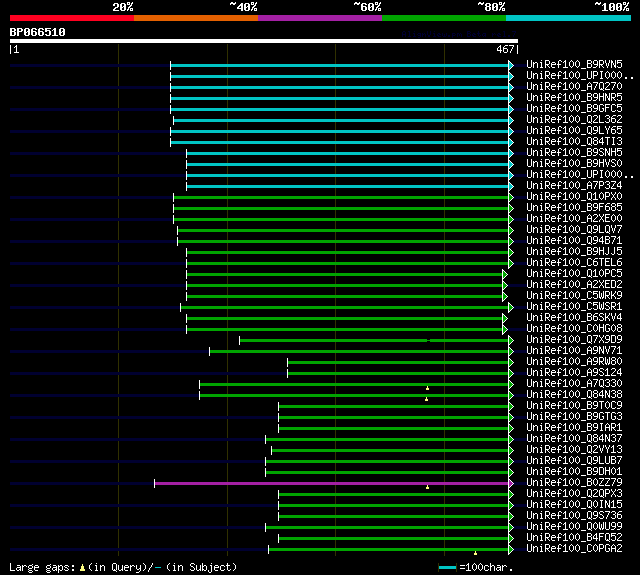The width and height of the screenshot is (640, 575).
Task: Select the UniRef100_B9HJJ5 hit label
Action: [574, 252]
